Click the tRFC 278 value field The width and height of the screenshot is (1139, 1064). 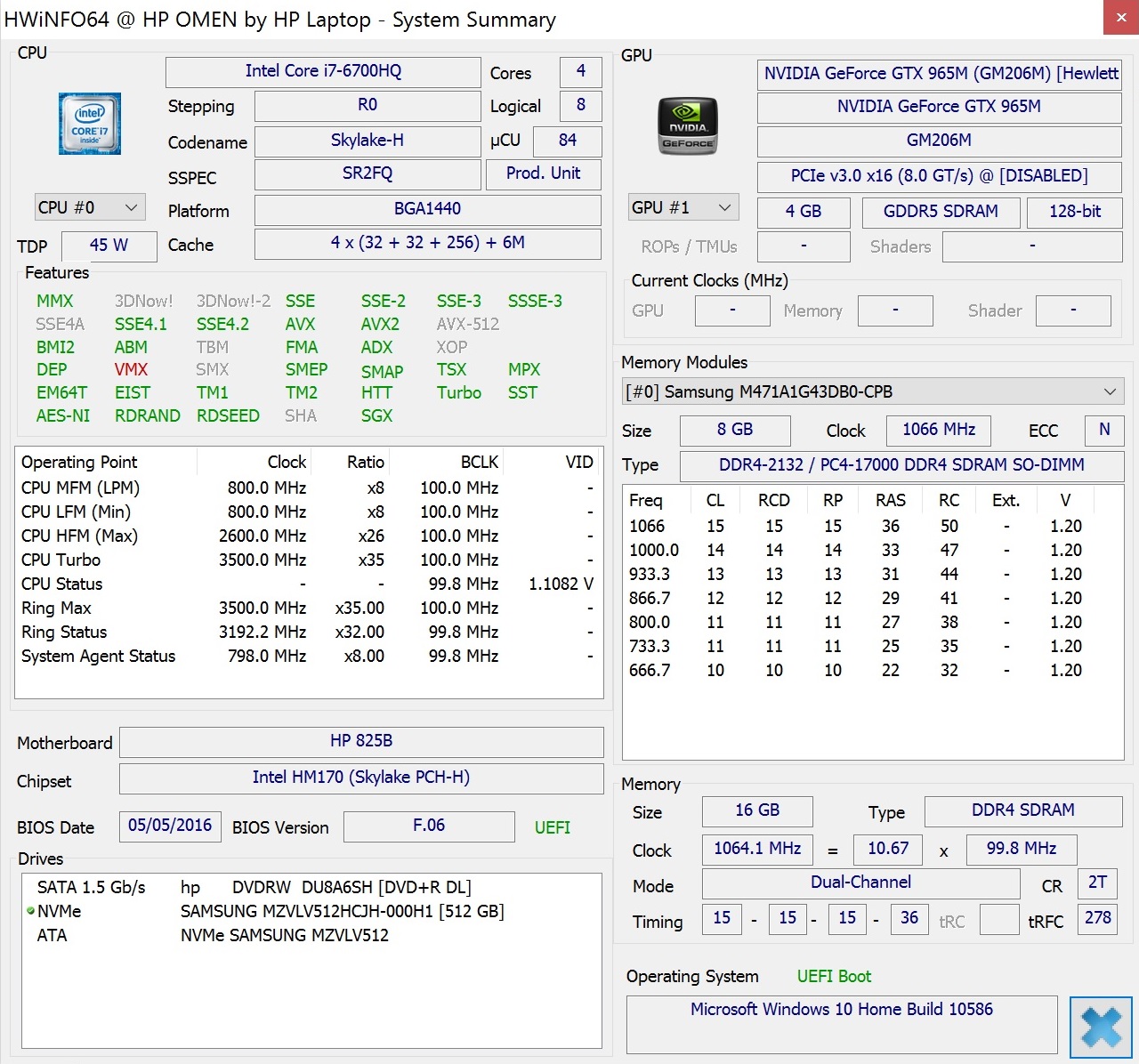[1098, 919]
